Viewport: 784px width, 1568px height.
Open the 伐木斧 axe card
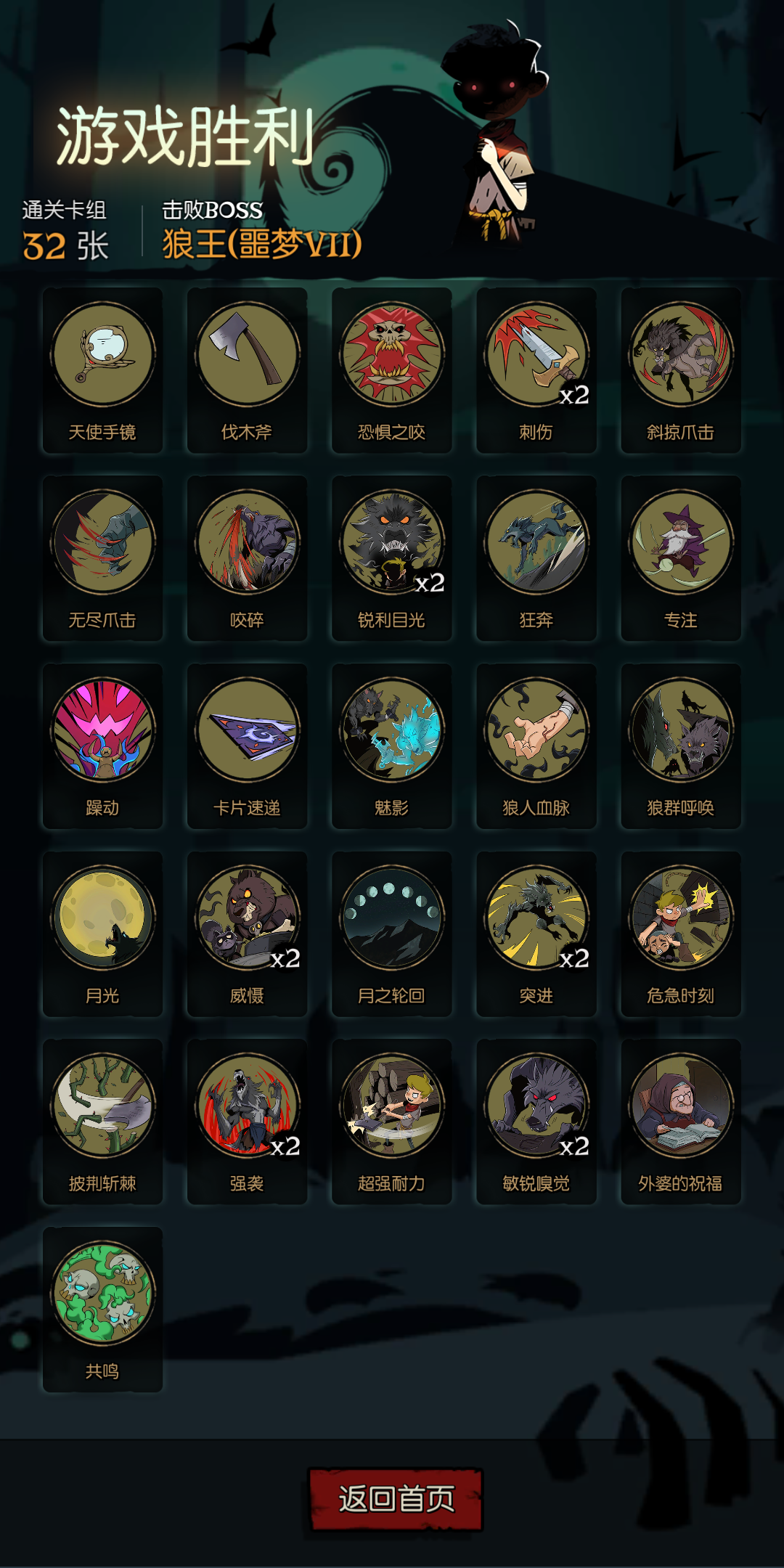coord(247,370)
